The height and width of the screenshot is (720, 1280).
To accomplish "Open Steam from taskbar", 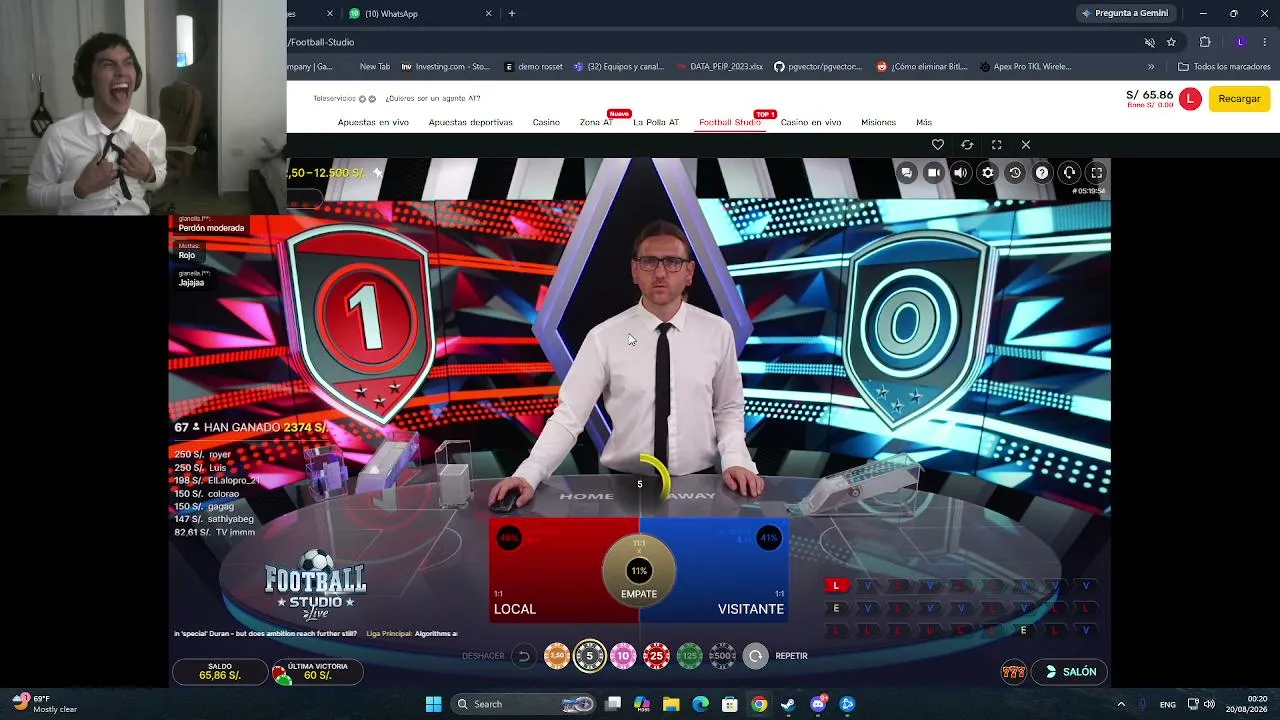I will tap(789, 704).
